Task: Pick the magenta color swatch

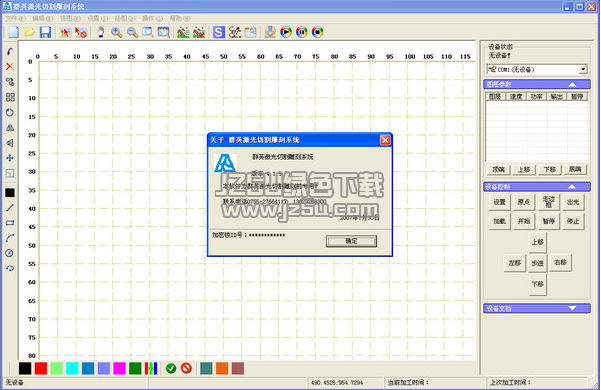Action: 119,369
